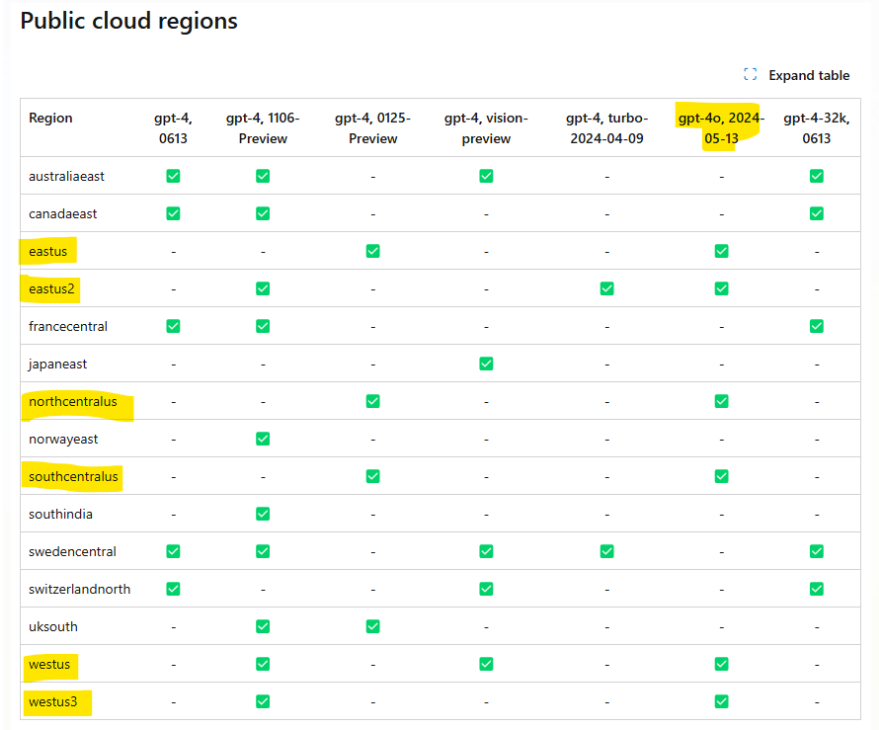The image size is (879, 730).
Task: Click the Public cloud regions heading
Action: click(x=129, y=21)
